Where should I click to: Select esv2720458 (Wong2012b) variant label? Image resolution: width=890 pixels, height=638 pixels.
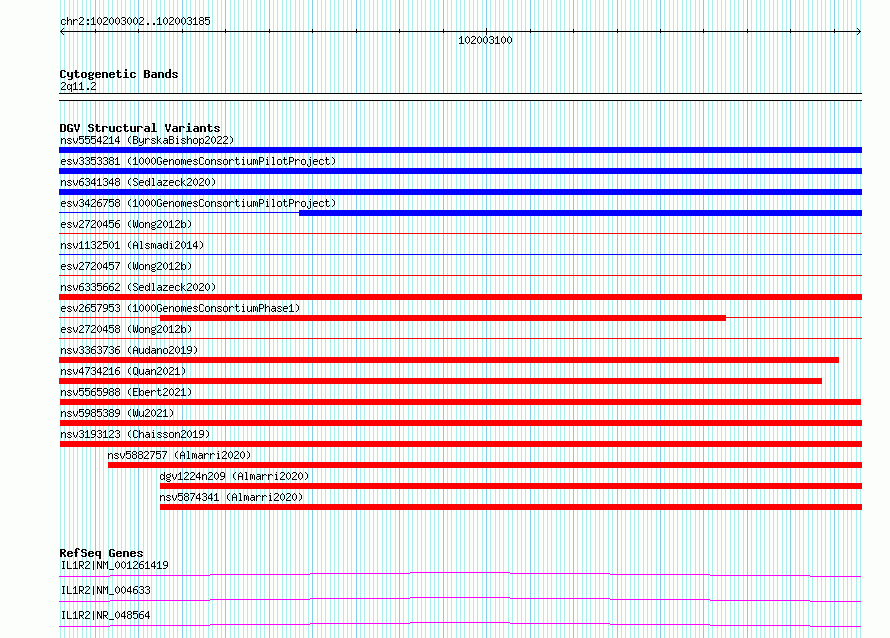(x=126, y=329)
